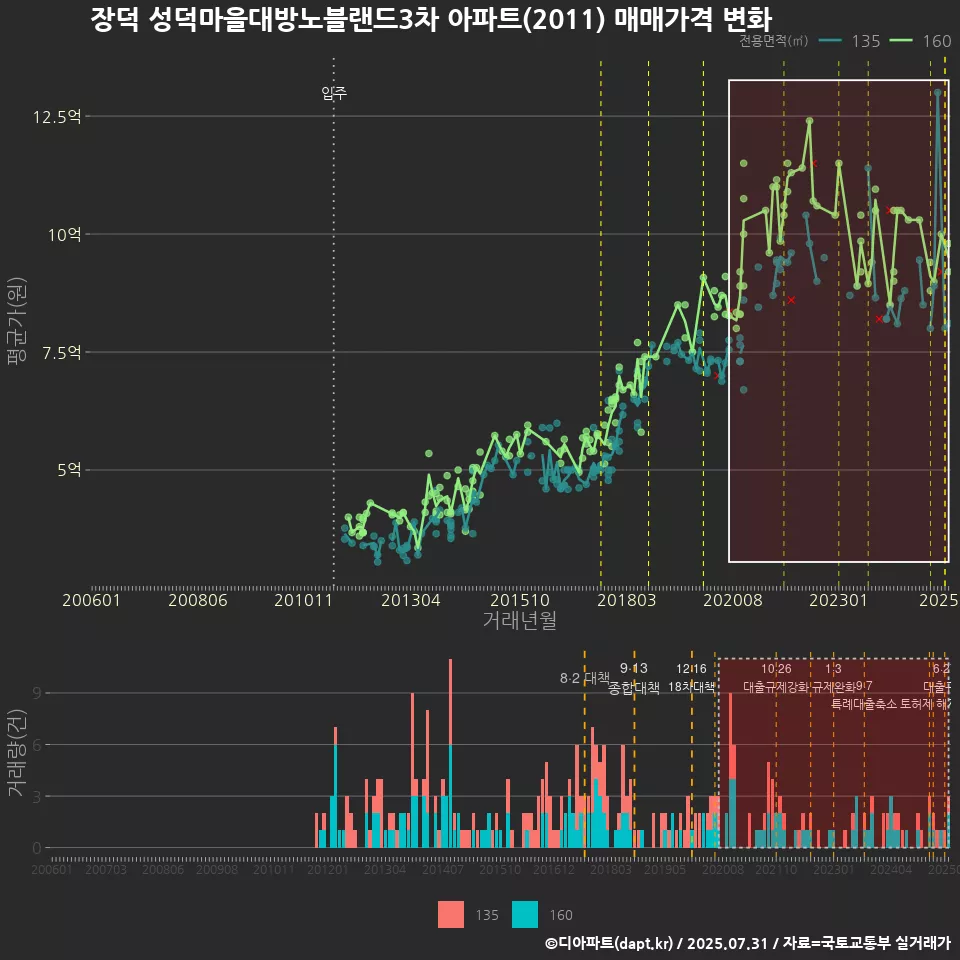Click the 0 tick on the volume y-axis

click(x=37, y=848)
